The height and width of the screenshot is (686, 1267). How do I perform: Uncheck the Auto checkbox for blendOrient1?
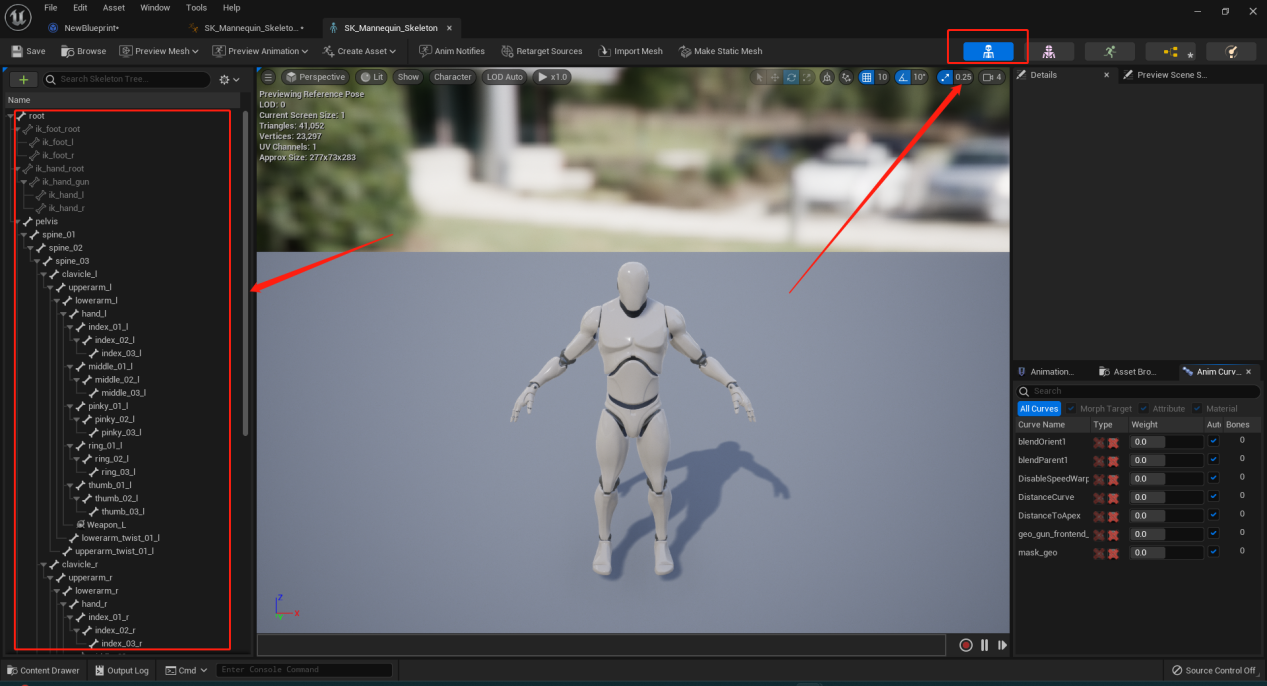[x=1213, y=441]
